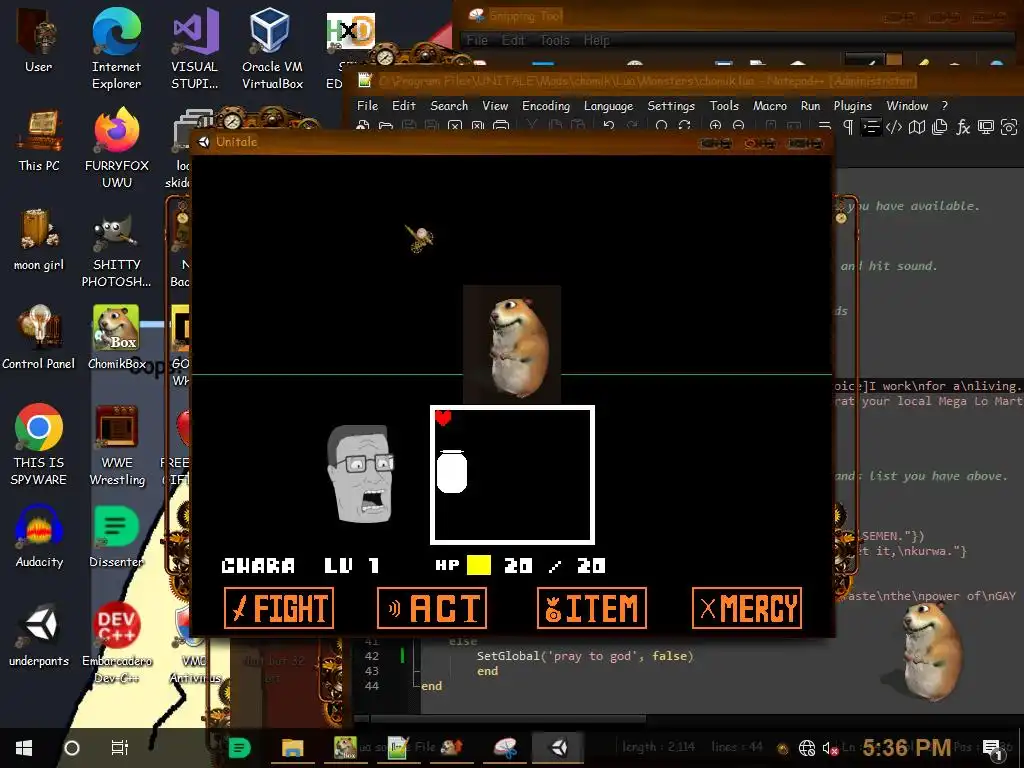Click the muted volume tray icon
1024x768 pixels.
click(830, 748)
